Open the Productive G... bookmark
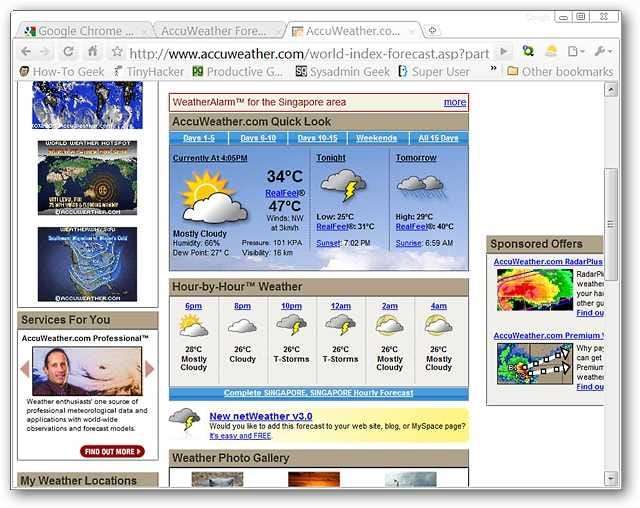 (x=238, y=72)
